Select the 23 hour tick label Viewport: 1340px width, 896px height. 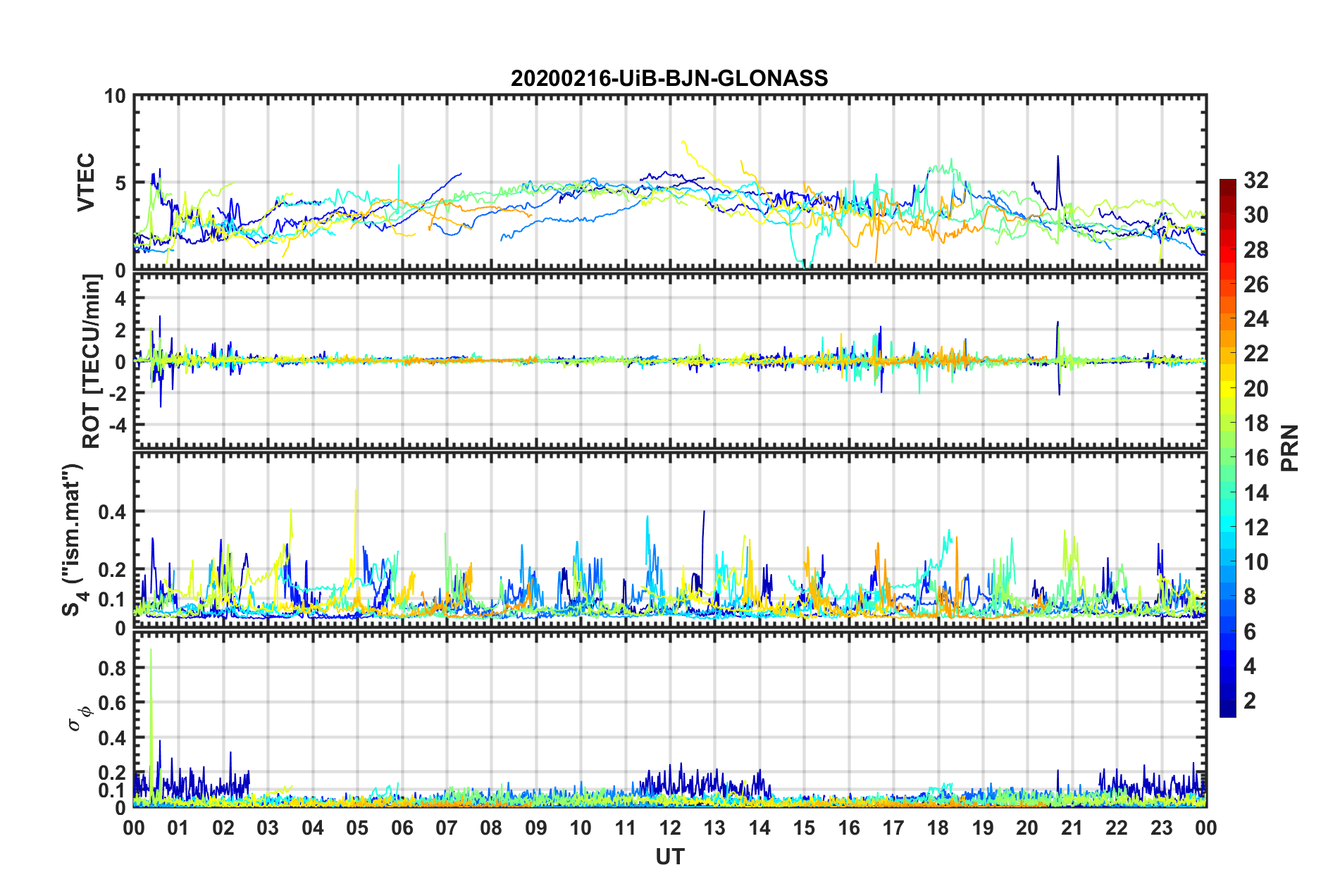pyautogui.click(x=1162, y=828)
